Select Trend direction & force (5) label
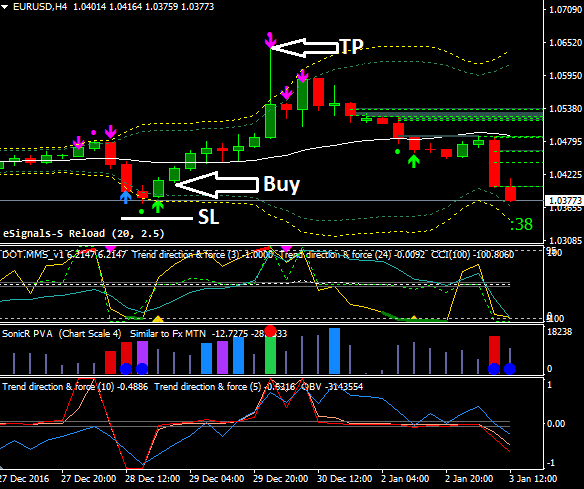This screenshot has height=489, width=584. (225, 387)
